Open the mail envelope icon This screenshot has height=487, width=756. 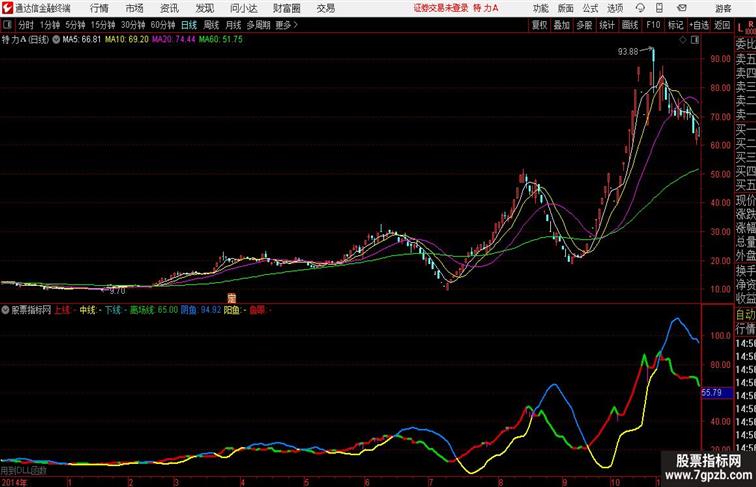pos(682,8)
